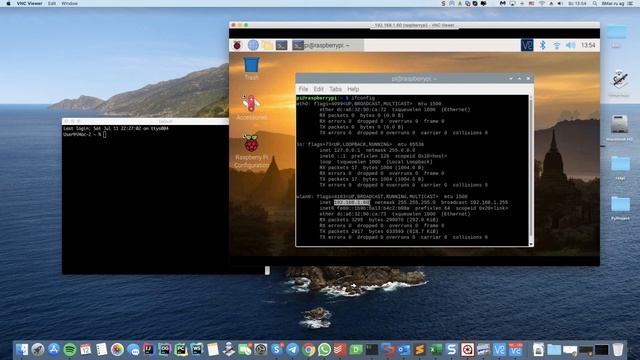Open Photos from the Dock
Viewport: 640px width, 360px height.
point(117,349)
